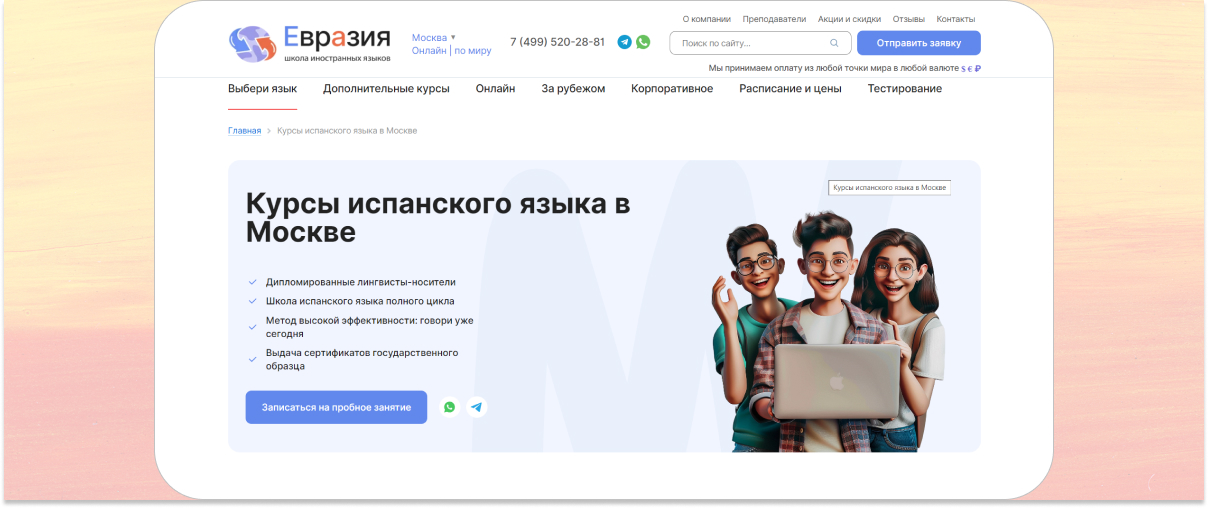Open the Дополнительные курсы menu
The width and height of the screenshot is (1208, 508).
(386, 89)
